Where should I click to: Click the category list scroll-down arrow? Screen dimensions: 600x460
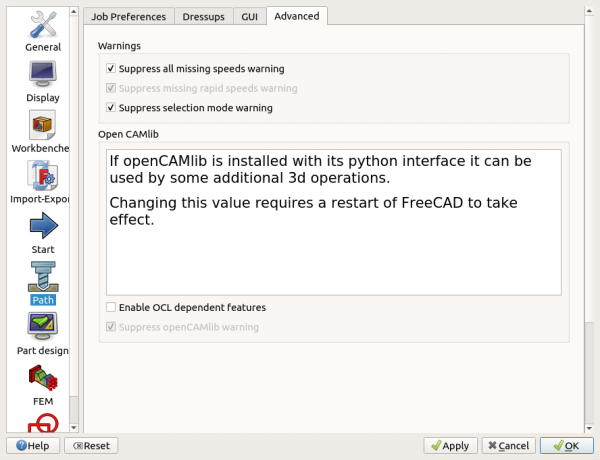(x=74, y=427)
